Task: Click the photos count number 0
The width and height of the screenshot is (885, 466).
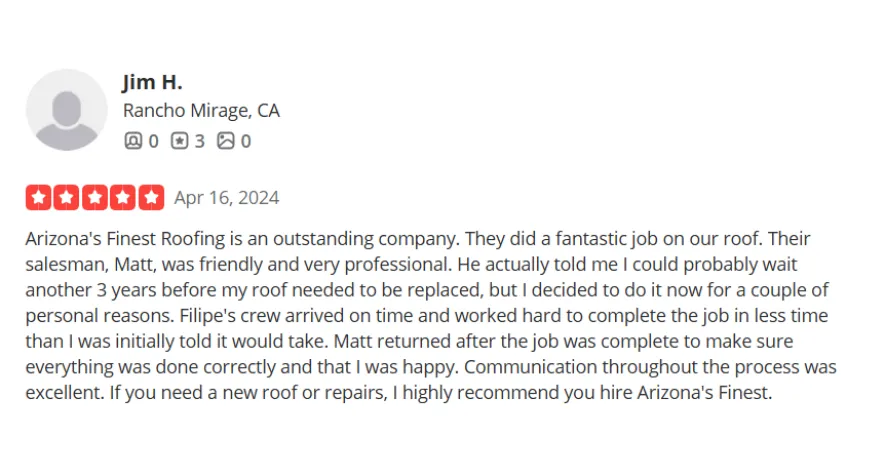Action: (x=246, y=141)
